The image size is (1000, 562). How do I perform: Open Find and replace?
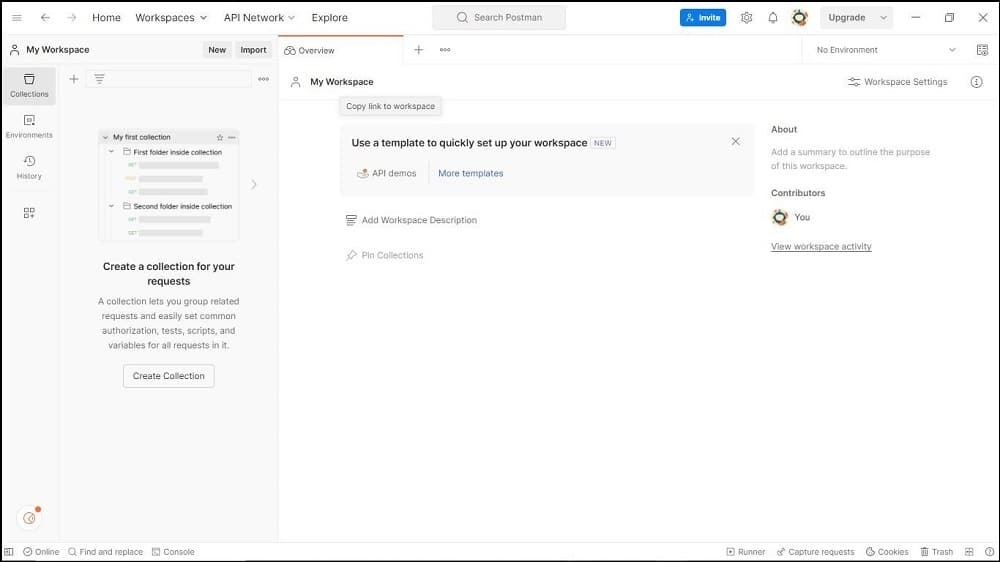tap(105, 552)
